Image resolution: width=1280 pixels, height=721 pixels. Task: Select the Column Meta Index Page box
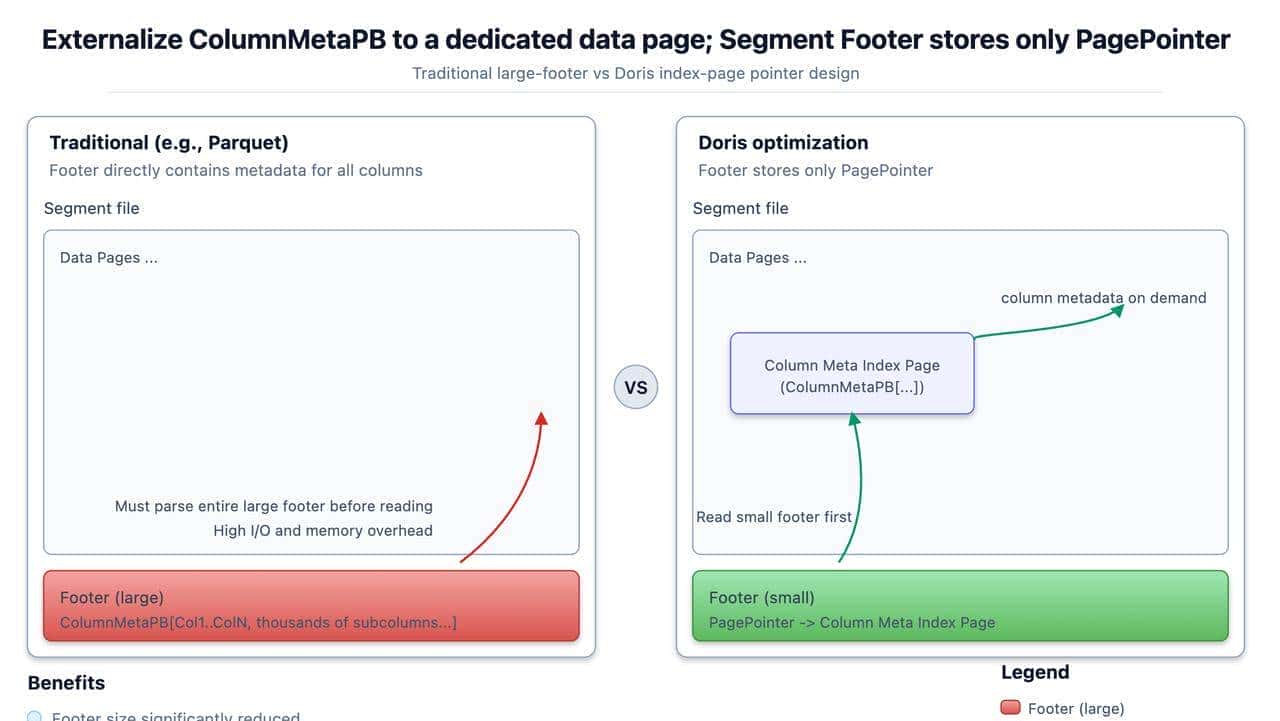[852, 374]
